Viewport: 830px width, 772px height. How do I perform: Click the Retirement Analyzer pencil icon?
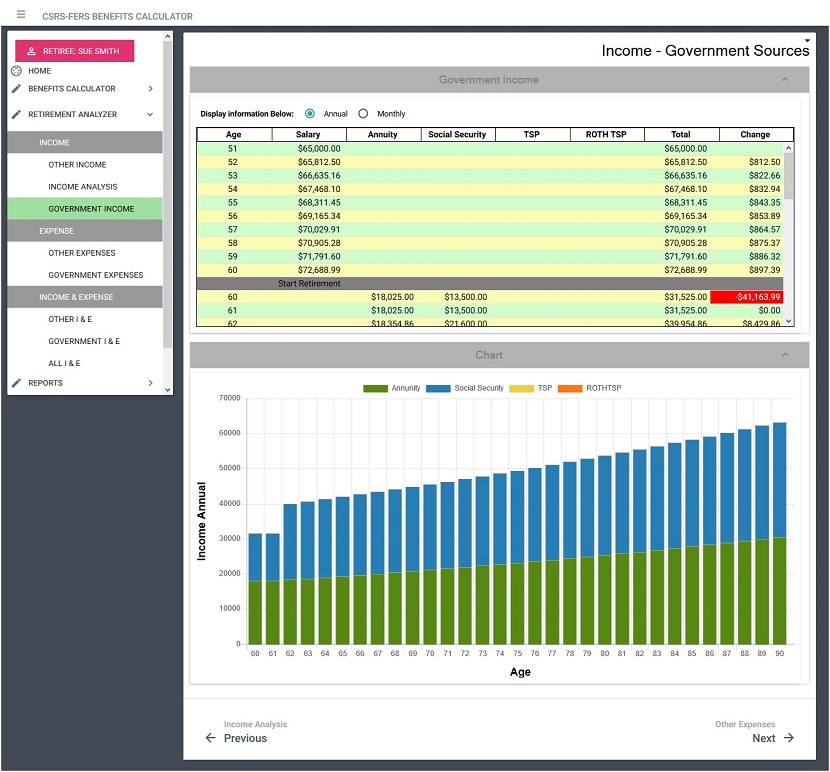(16, 114)
